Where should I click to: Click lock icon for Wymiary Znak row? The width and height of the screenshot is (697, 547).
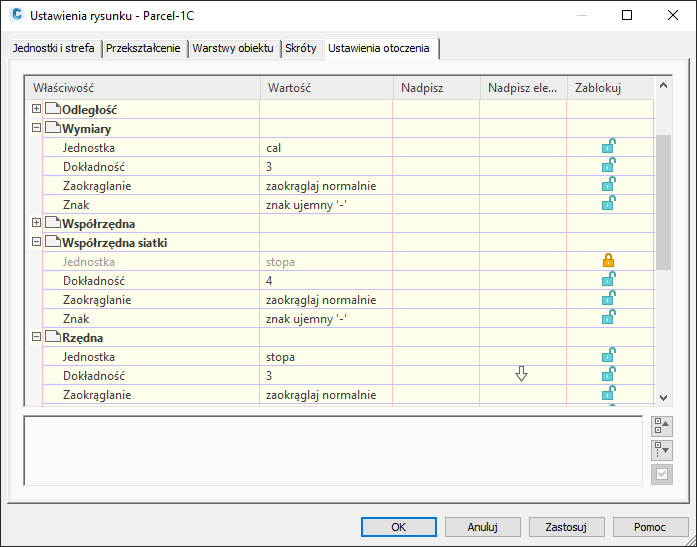pos(608,204)
